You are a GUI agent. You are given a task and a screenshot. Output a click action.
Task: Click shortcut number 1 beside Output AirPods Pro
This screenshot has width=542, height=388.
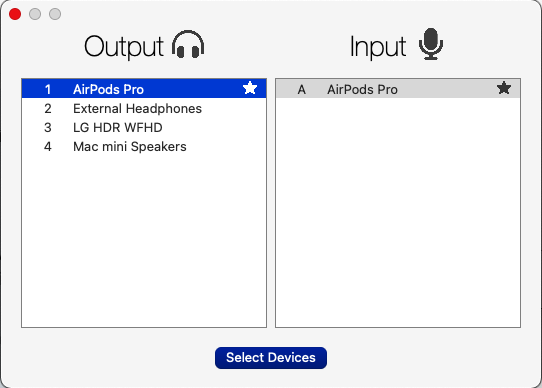click(x=48, y=90)
